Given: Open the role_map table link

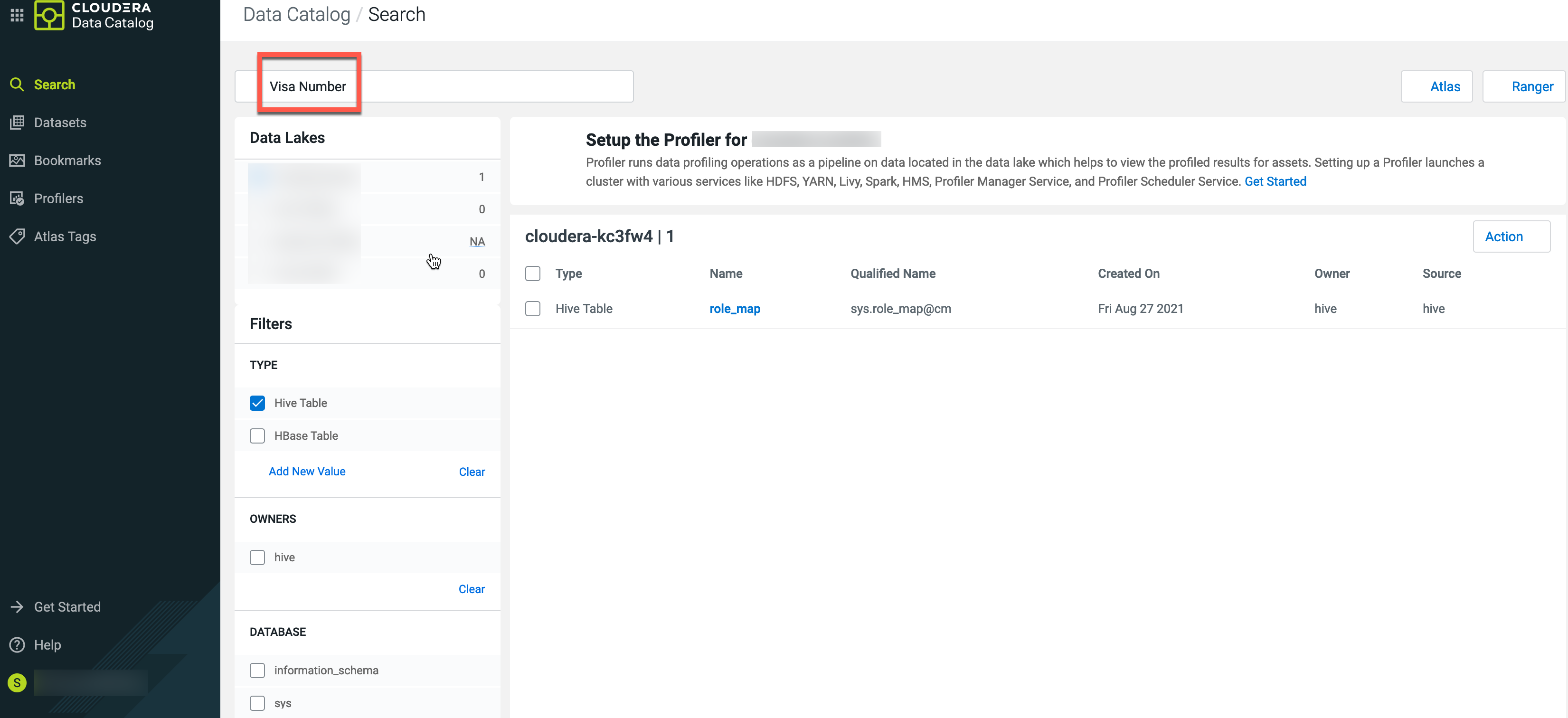Looking at the screenshot, I should (735, 309).
